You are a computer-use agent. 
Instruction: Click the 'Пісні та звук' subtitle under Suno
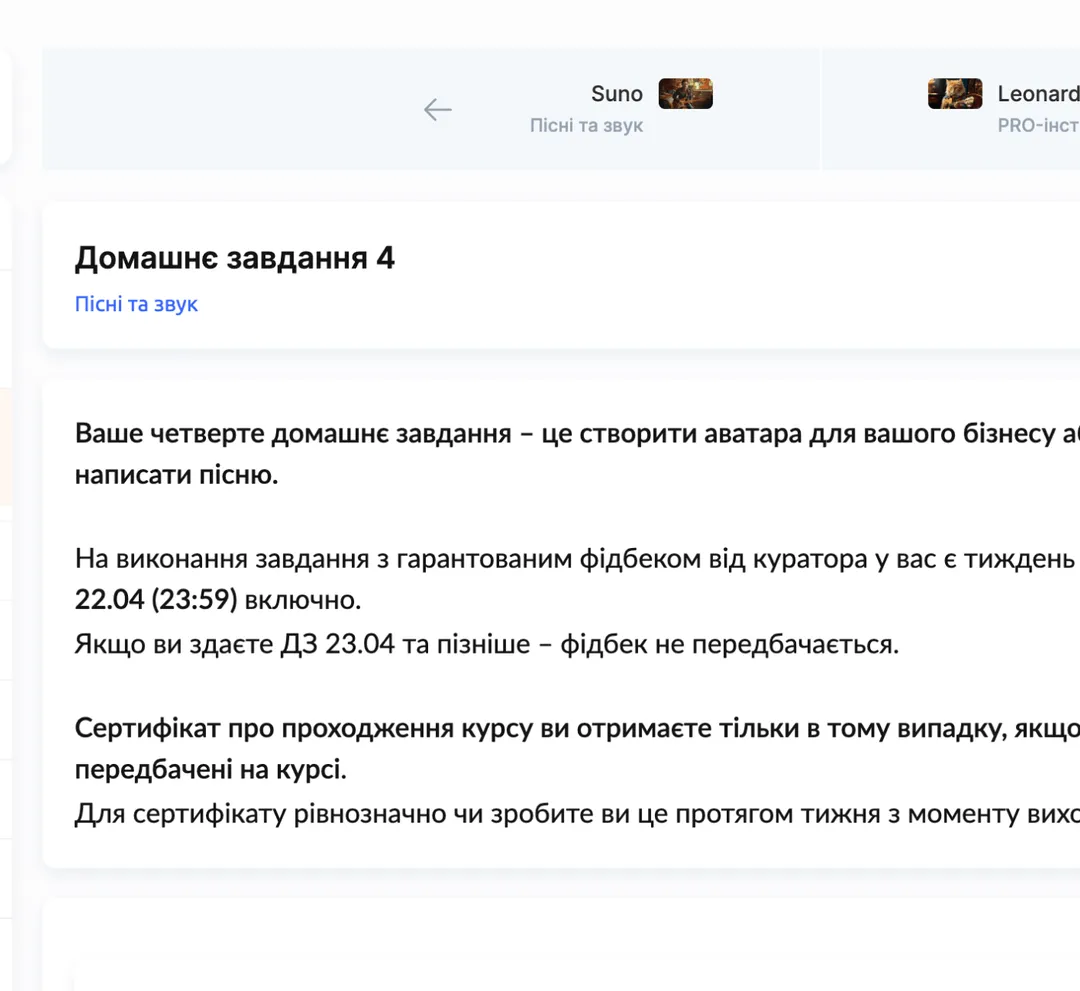(586, 125)
